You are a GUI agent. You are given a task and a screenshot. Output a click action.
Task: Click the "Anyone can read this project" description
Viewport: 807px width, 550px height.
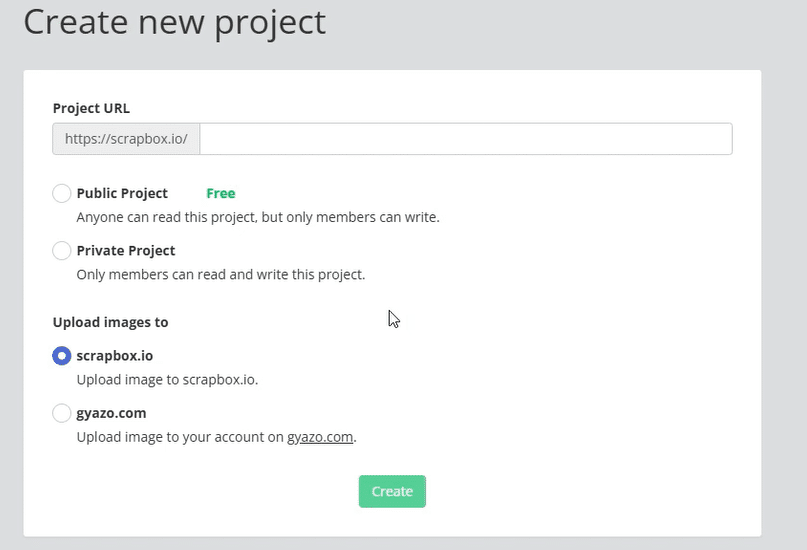[x=258, y=217]
